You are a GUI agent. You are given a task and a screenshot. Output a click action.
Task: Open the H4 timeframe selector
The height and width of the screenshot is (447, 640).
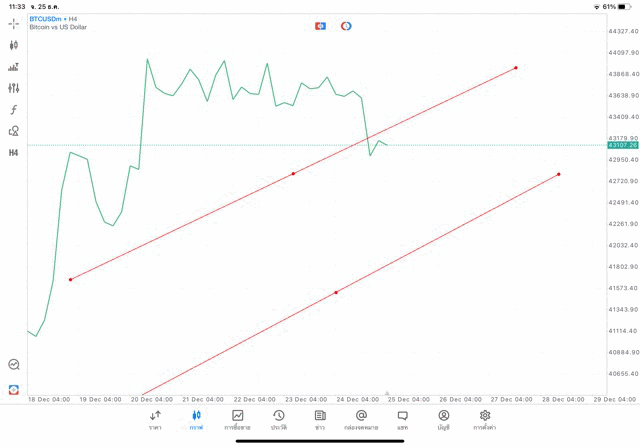[14, 153]
